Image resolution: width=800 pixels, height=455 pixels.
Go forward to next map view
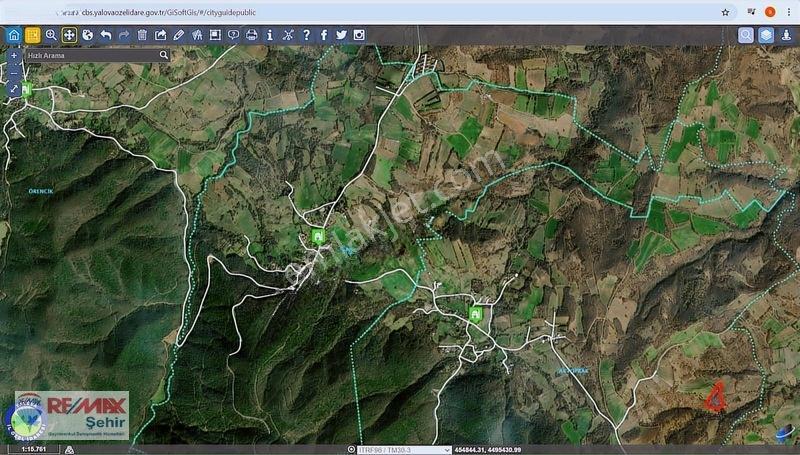[124, 35]
